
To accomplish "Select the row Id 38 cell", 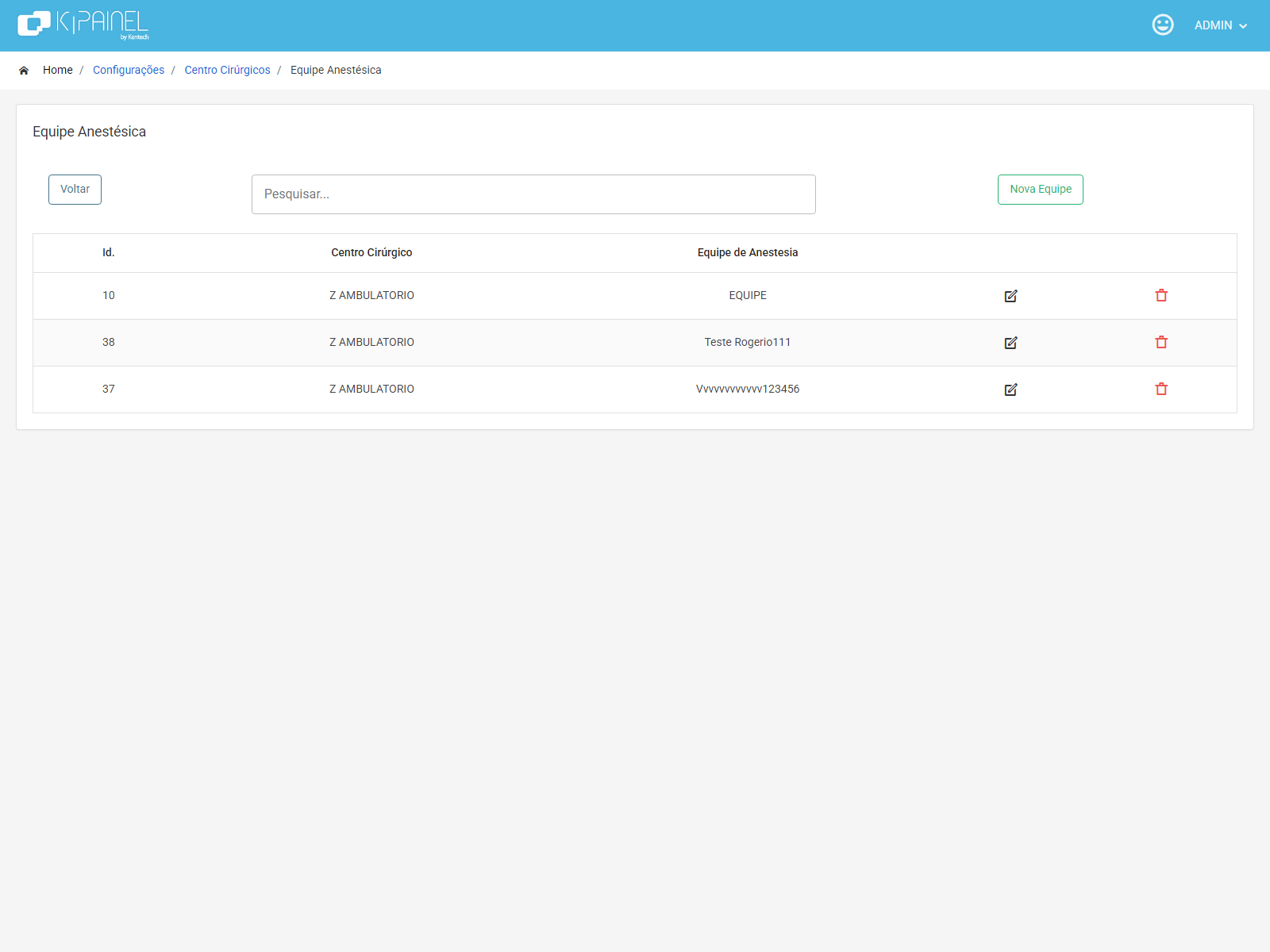I will pyautogui.click(x=109, y=342).
